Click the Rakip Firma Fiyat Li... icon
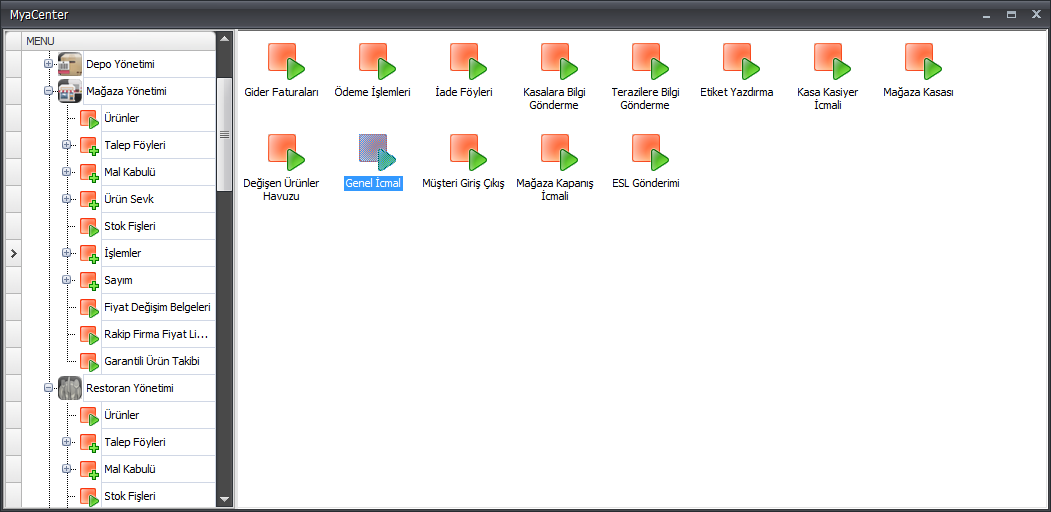Viewport: 1051px width, 512px height. [x=89, y=335]
